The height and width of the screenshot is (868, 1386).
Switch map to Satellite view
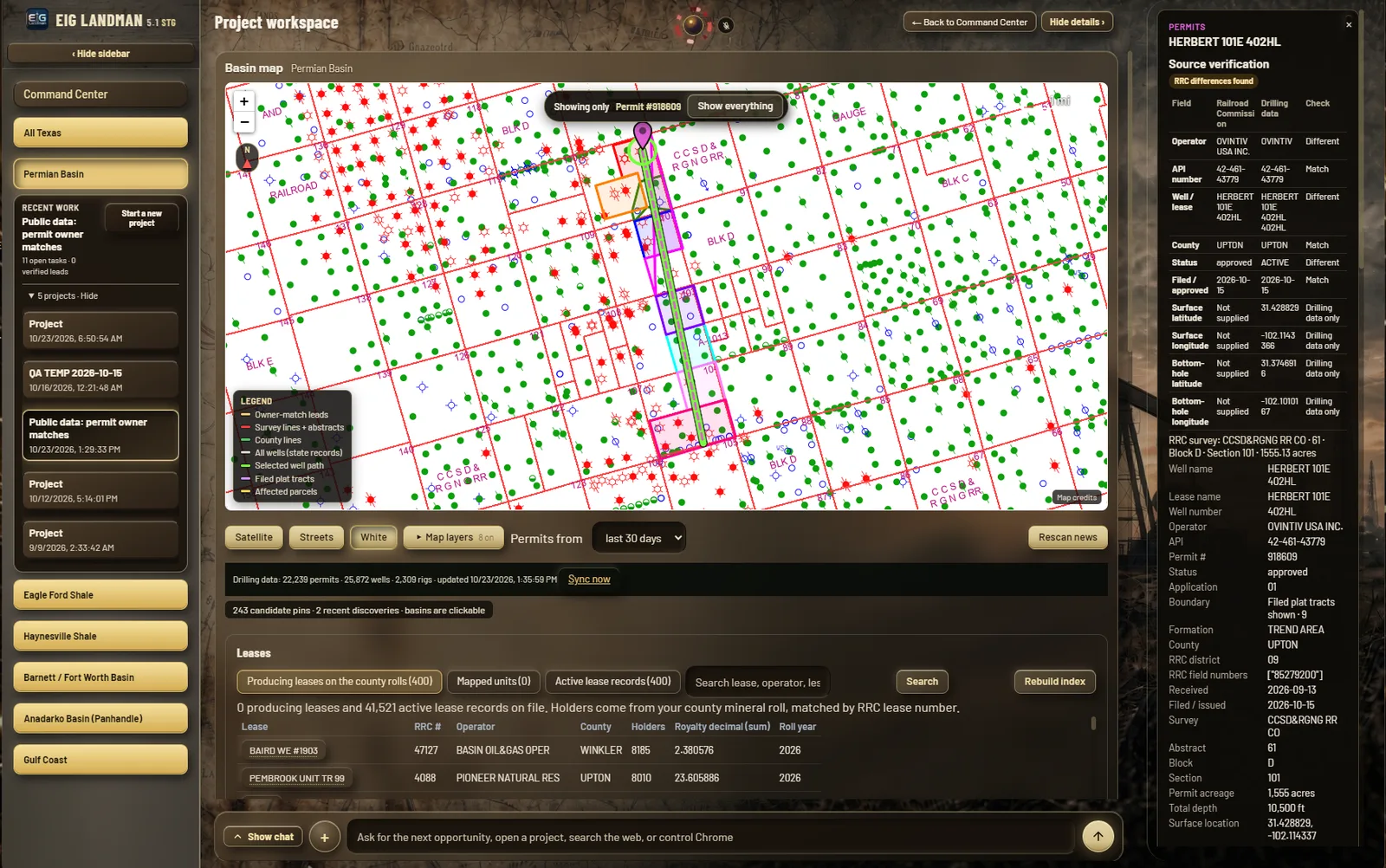point(254,538)
